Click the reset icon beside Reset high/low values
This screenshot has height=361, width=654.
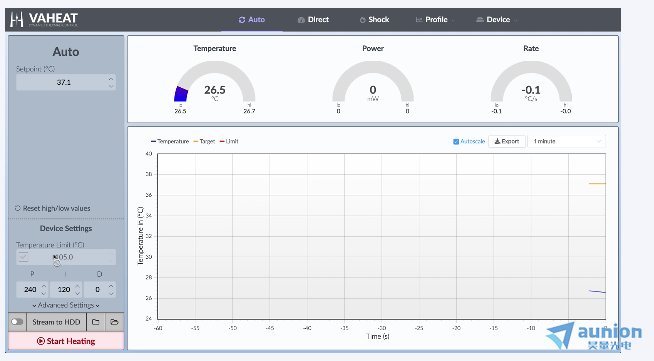coord(18,208)
